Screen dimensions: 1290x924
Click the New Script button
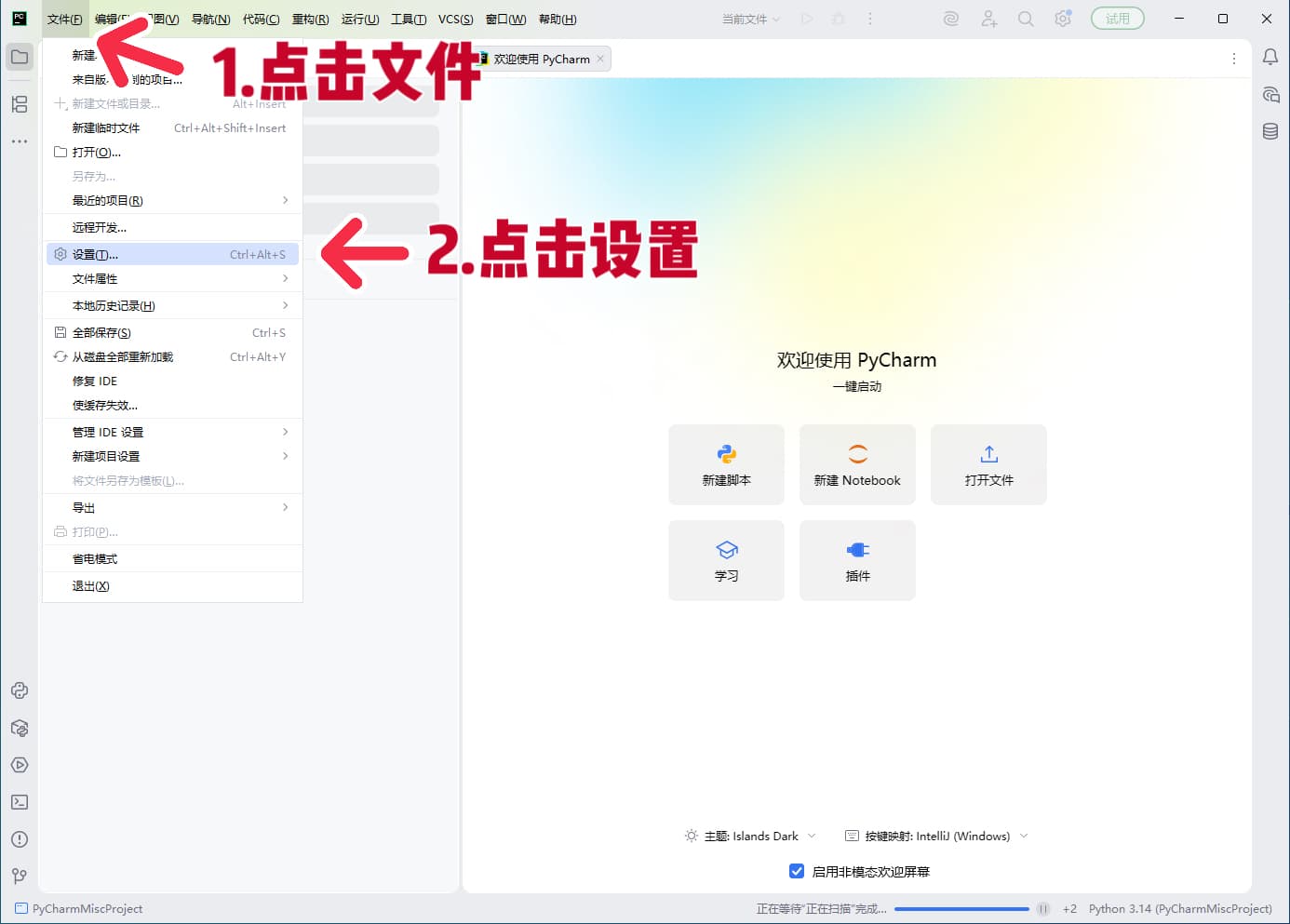click(726, 464)
